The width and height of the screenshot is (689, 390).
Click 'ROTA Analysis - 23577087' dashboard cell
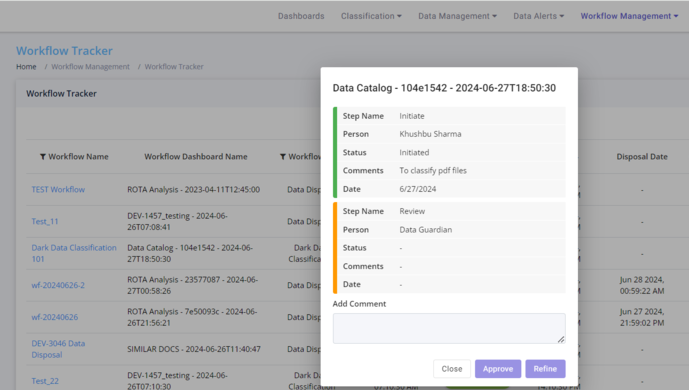click(x=192, y=285)
